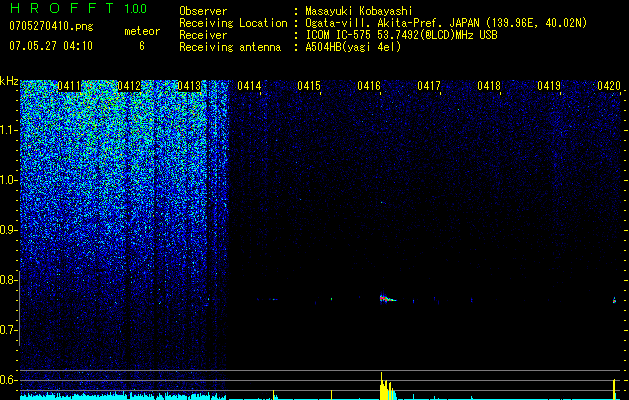Click the 0415 time marker
Screen dimensions: 629x400
point(309,86)
